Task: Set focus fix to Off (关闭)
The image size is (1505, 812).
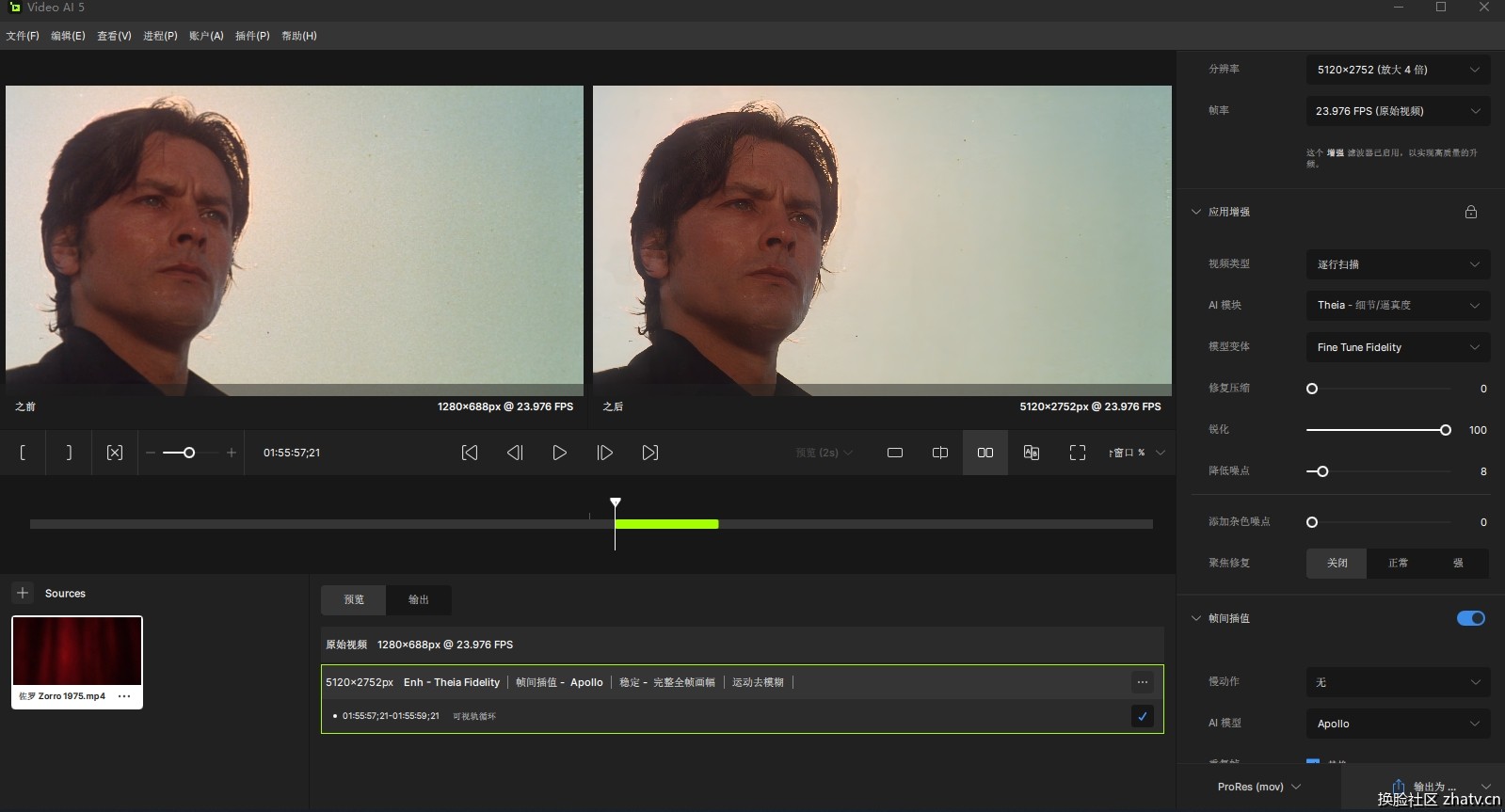Action: click(1337, 563)
